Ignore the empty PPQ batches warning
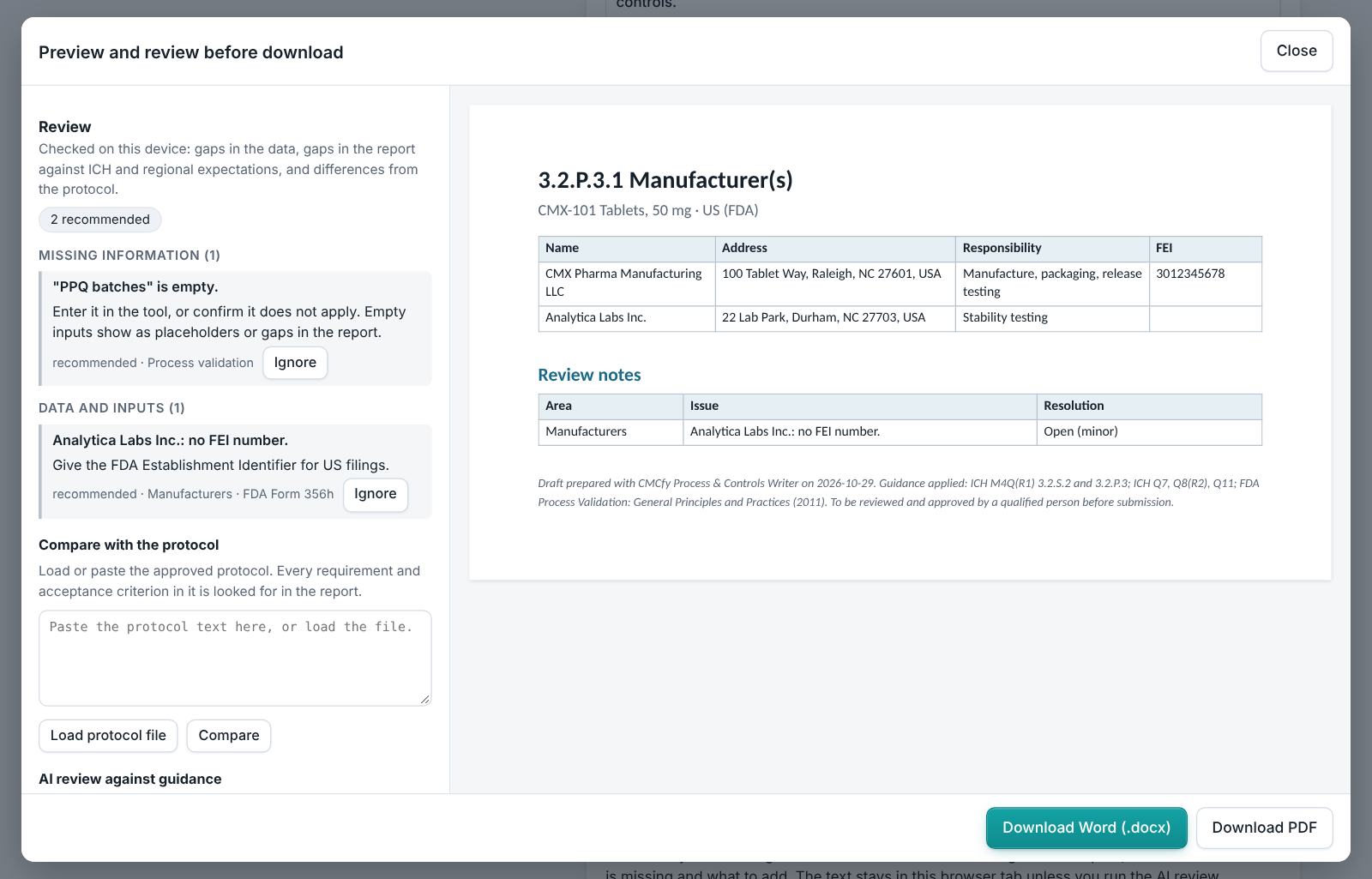The image size is (1372, 879). pyautogui.click(x=295, y=363)
